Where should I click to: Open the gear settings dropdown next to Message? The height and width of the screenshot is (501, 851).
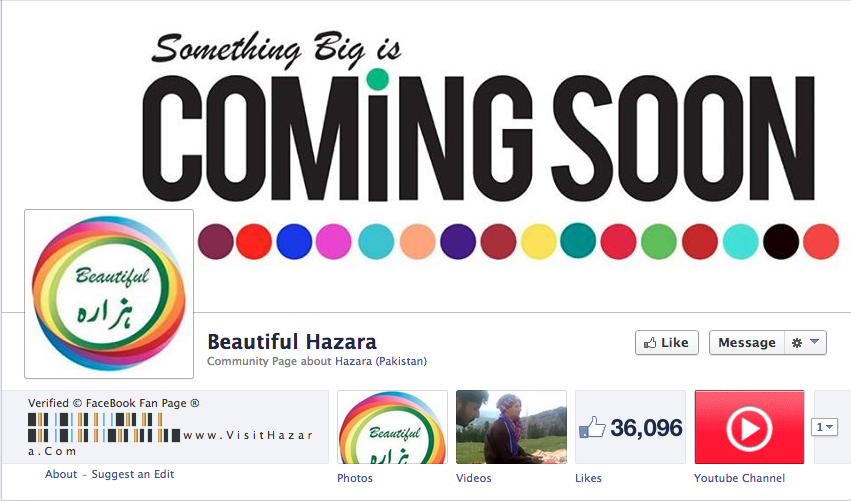805,343
